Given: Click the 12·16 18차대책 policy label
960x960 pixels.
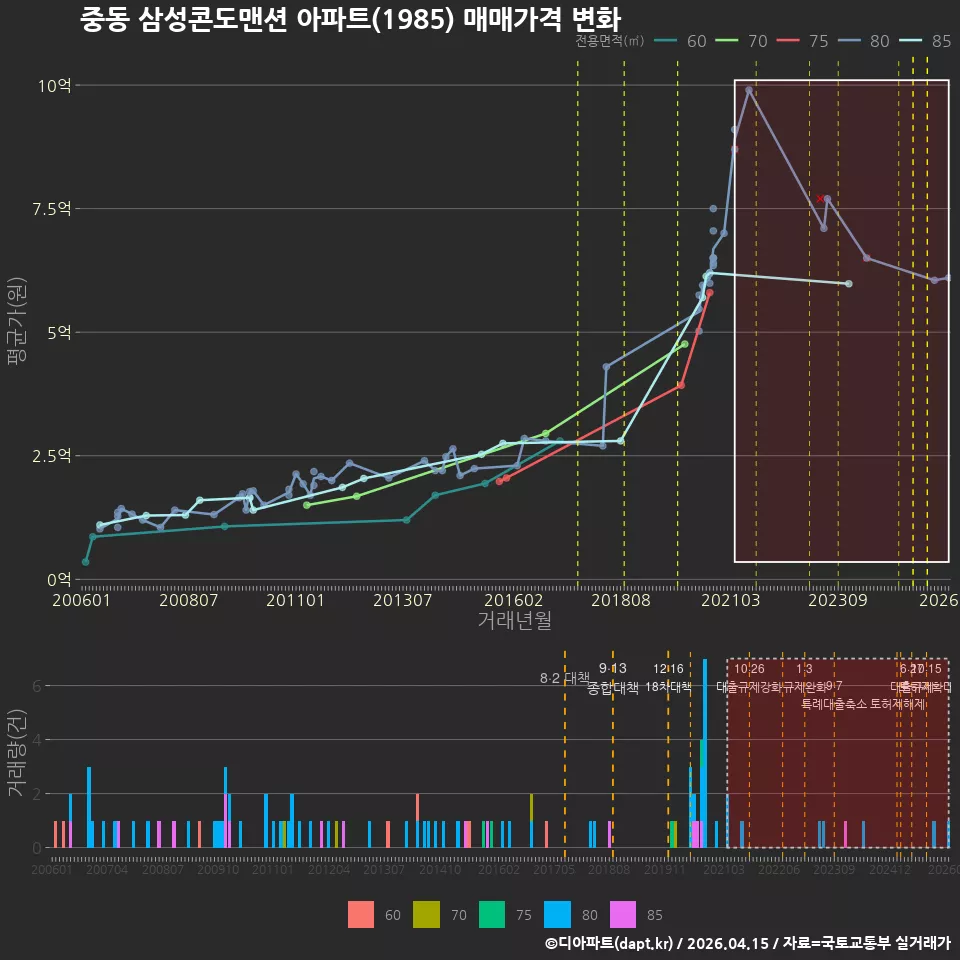Looking at the screenshot, I should (668, 678).
